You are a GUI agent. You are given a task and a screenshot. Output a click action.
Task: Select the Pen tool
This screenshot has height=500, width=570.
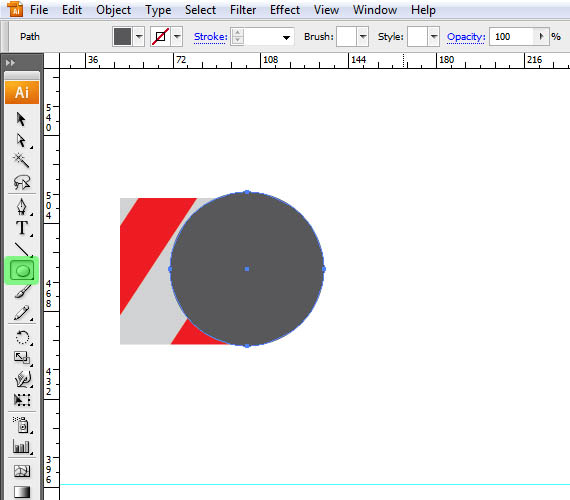coord(21,207)
